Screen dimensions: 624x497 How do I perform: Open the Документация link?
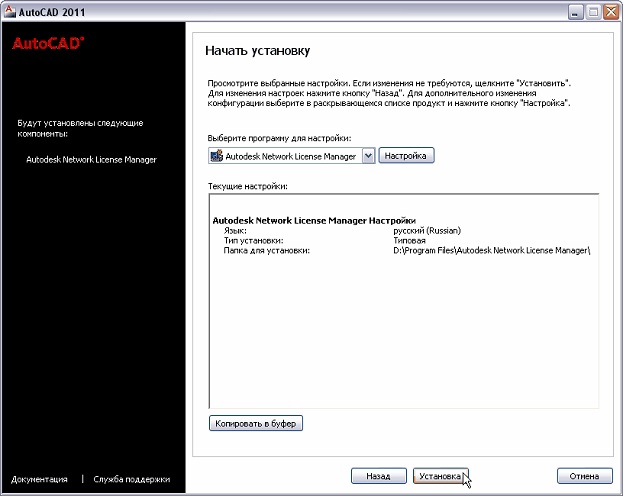39,479
